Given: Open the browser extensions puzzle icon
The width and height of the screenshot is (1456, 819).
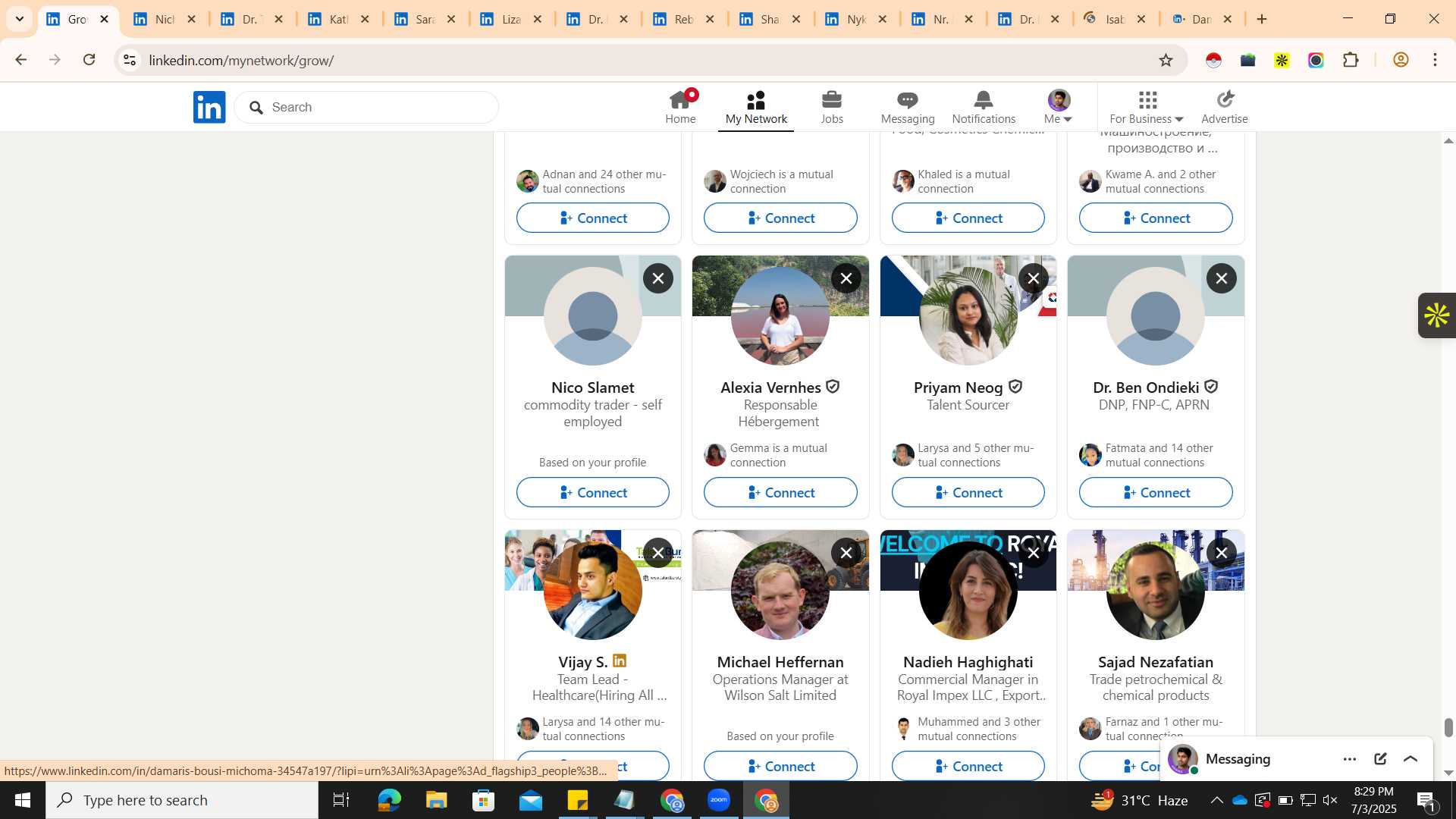Looking at the screenshot, I should tap(1351, 60).
